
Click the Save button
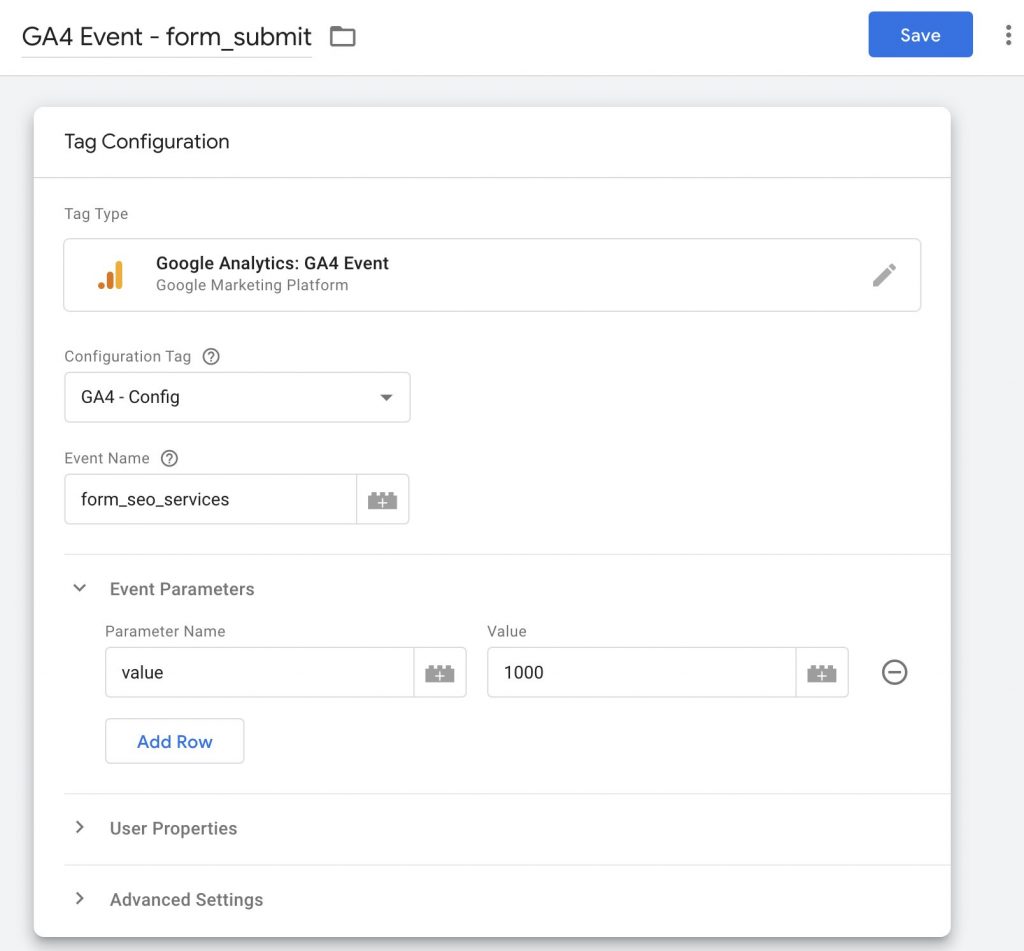[920, 34]
